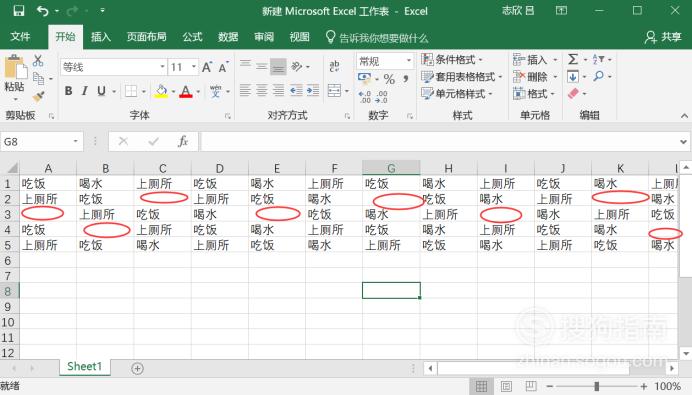Collapse the ribbon
692x395 pixels.
(684, 116)
